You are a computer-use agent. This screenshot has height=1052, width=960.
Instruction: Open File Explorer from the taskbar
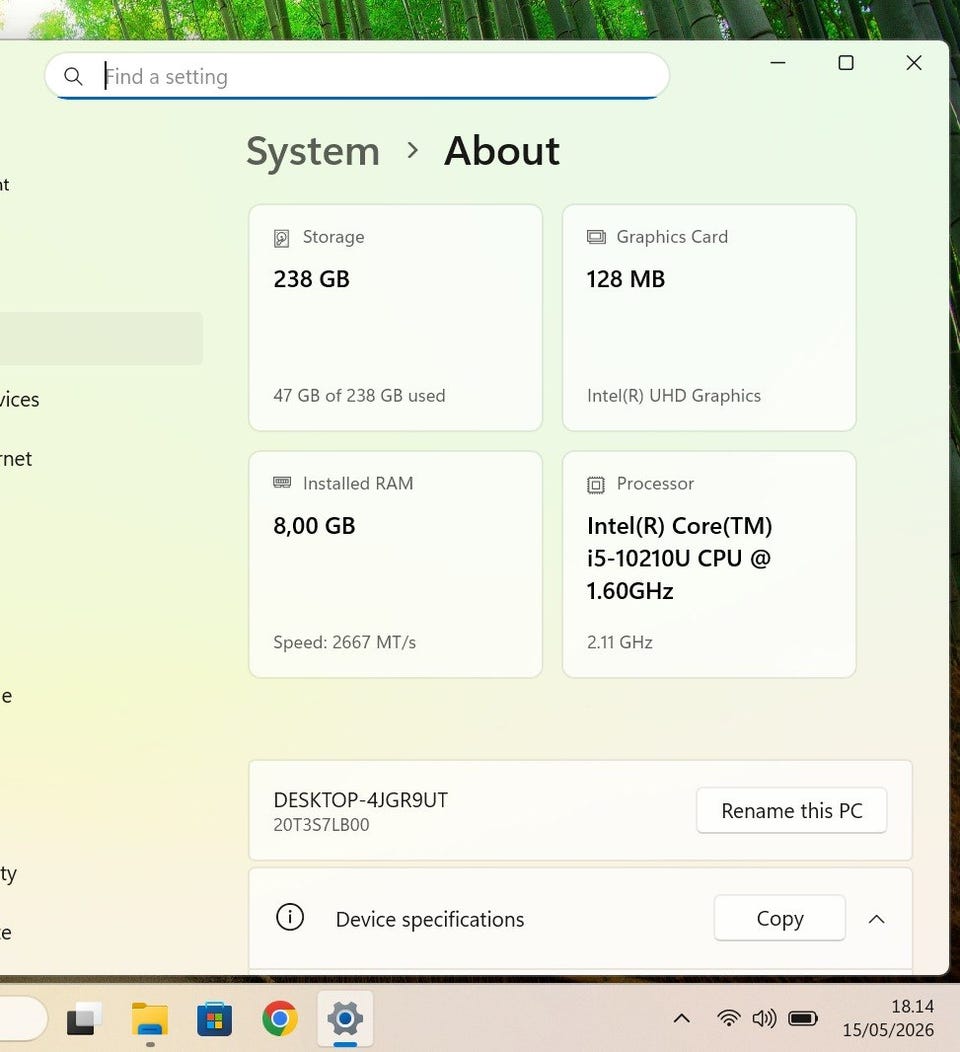(150, 1019)
